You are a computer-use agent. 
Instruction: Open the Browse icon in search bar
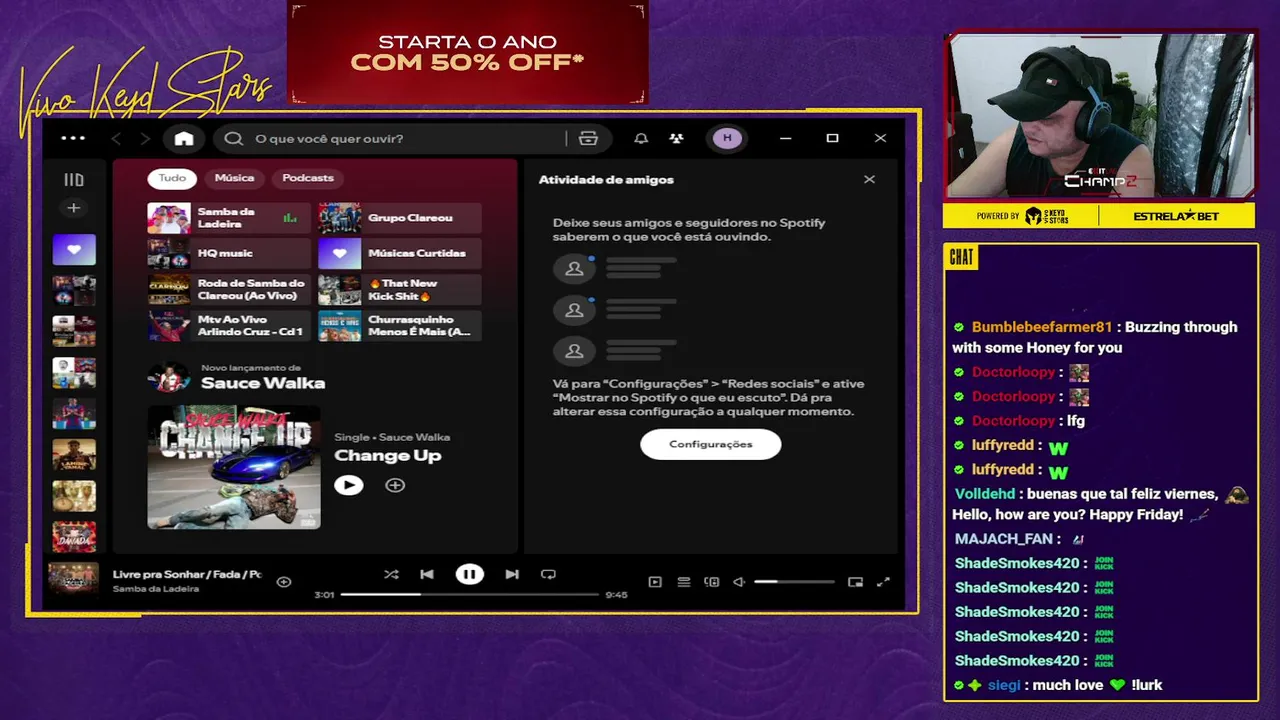[588, 139]
